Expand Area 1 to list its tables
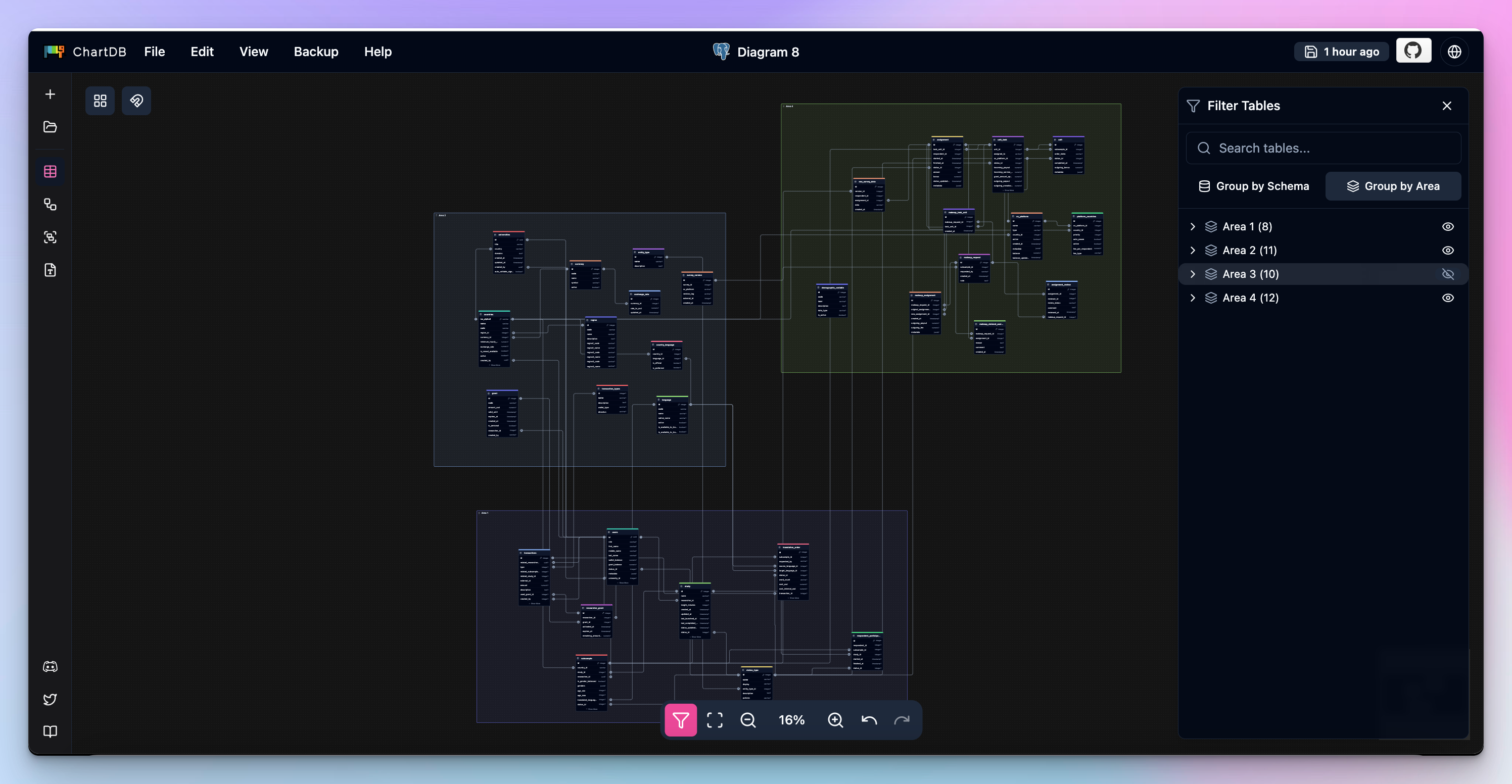The width and height of the screenshot is (1512, 784). (x=1193, y=226)
